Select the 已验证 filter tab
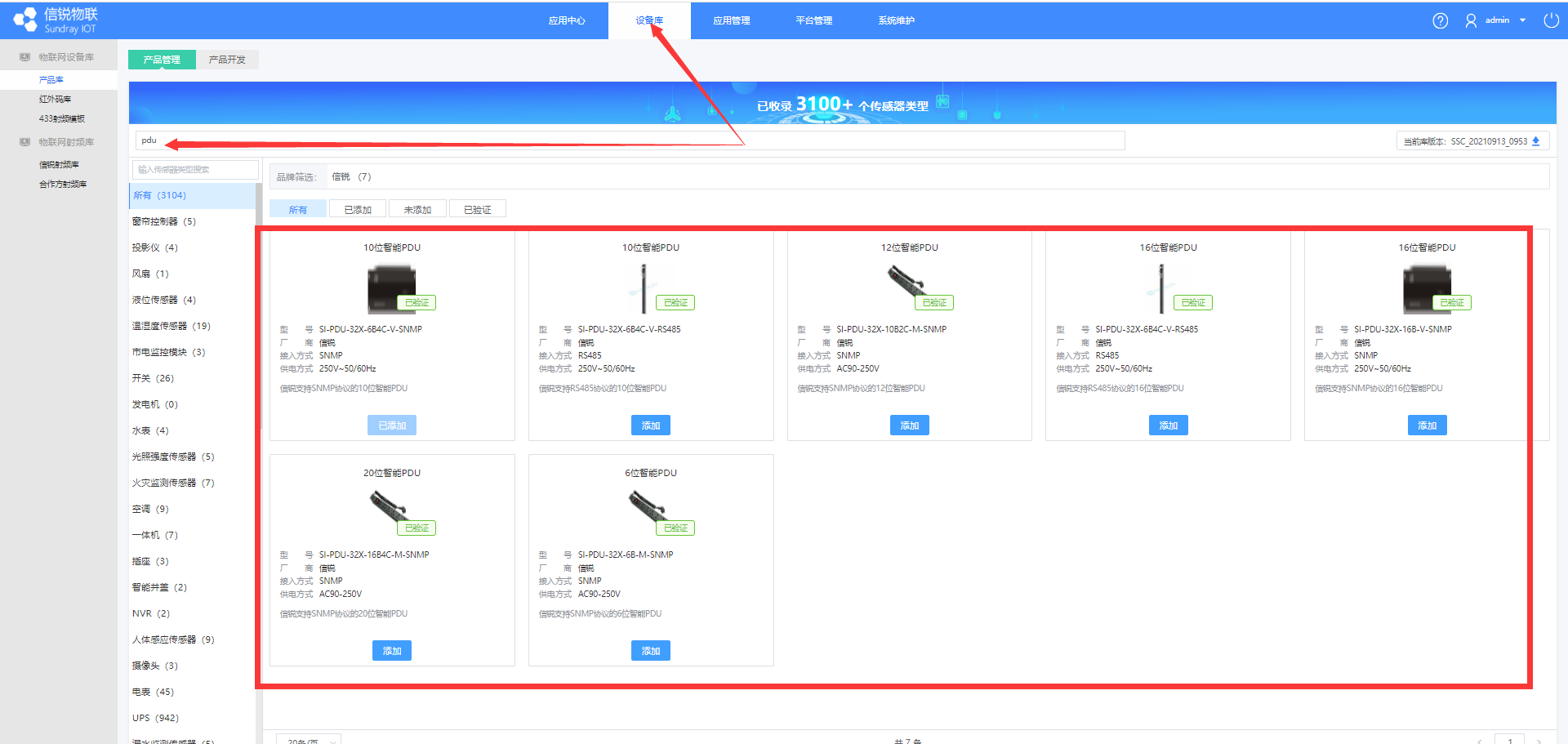1568x744 pixels. (478, 210)
